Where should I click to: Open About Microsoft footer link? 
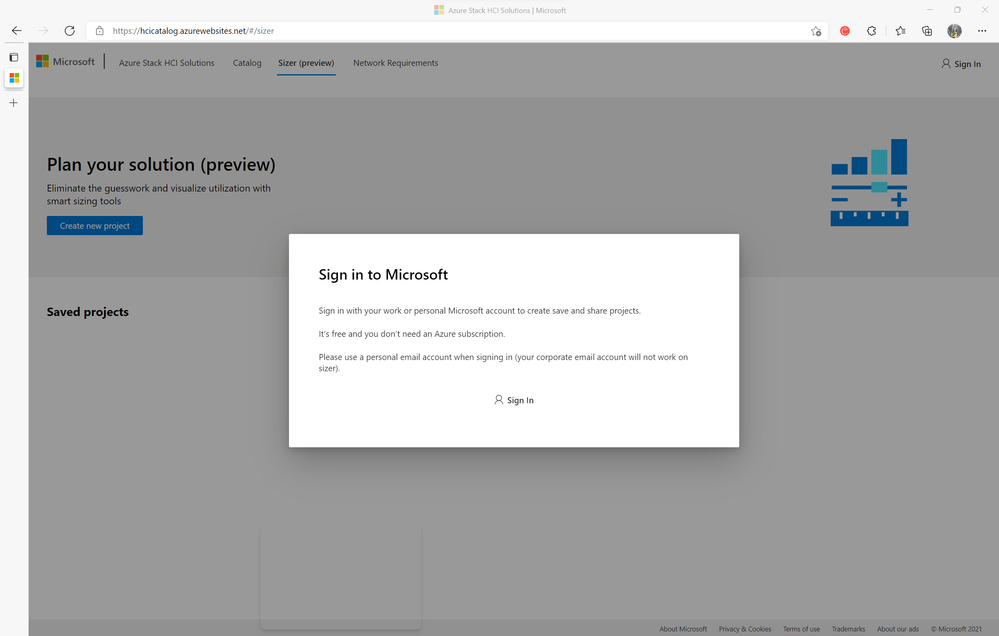point(683,629)
